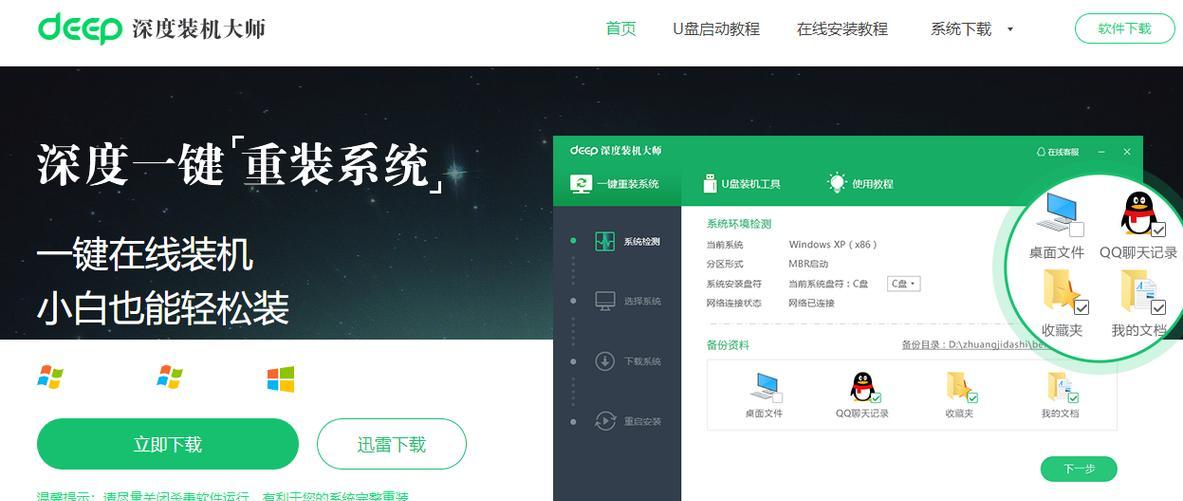Viewport: 1183px width, 501px height.
Task: Close the 深度装机大师 app window
Action: click(1127, 152)
